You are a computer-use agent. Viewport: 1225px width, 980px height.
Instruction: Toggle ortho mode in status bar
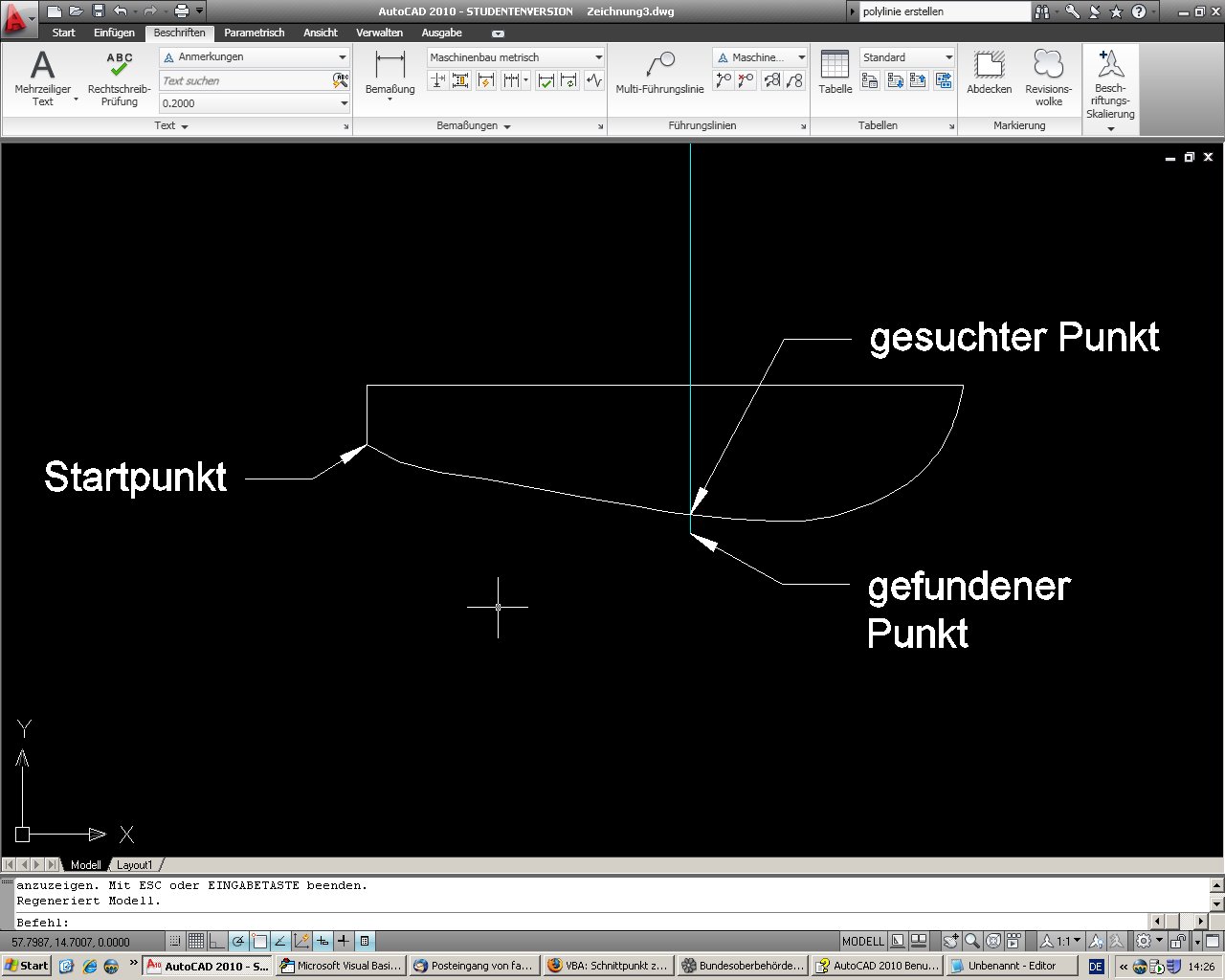[x=216, y=941]
